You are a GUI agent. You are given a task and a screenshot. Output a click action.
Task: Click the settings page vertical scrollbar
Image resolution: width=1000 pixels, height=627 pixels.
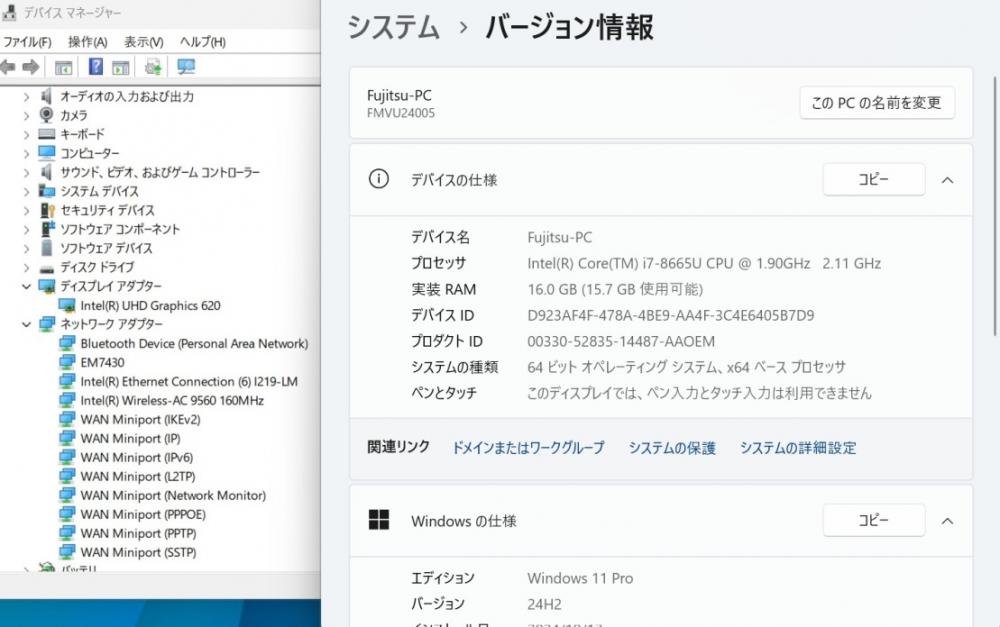(x=995, y=204)
